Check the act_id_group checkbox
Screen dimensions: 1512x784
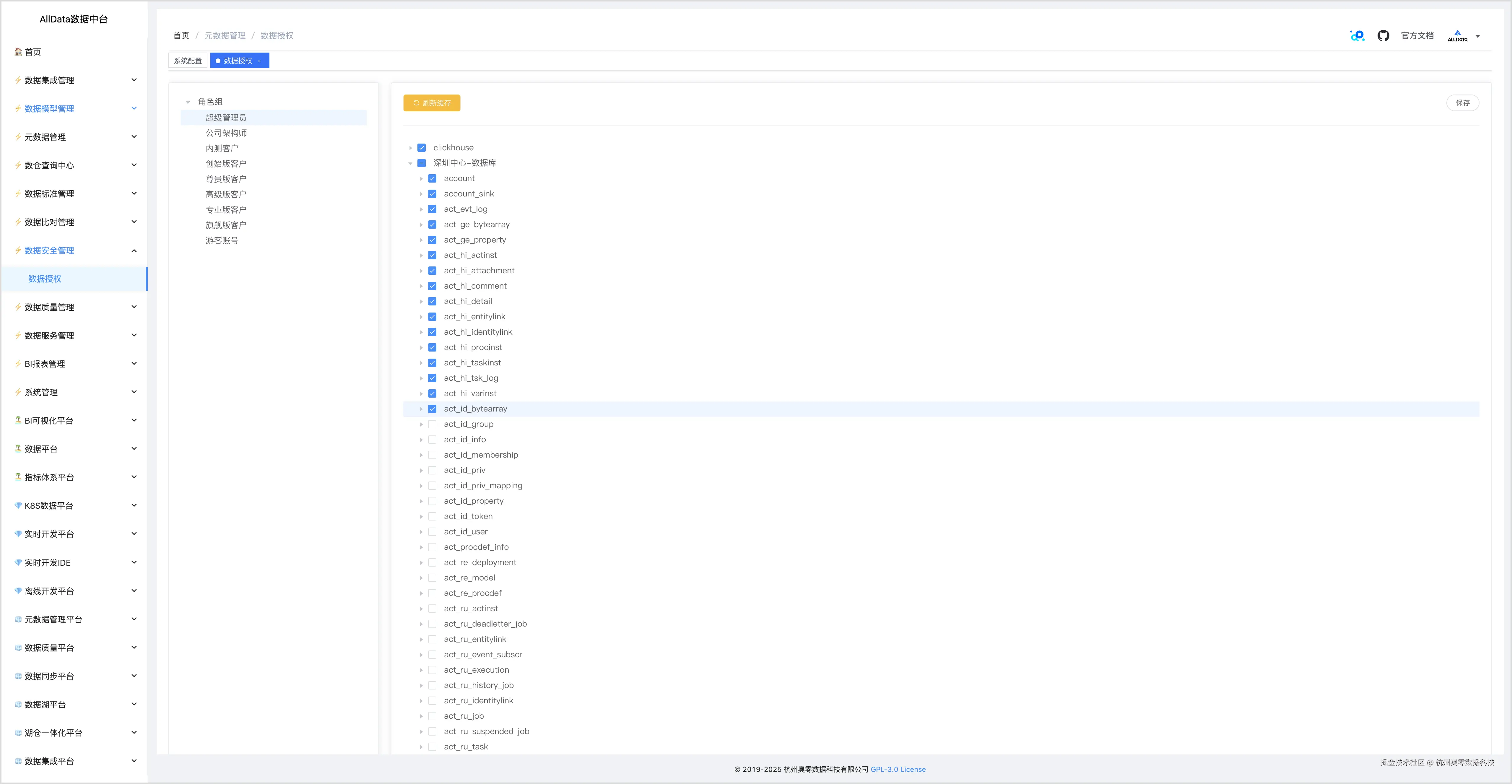[x=432, y=424]
